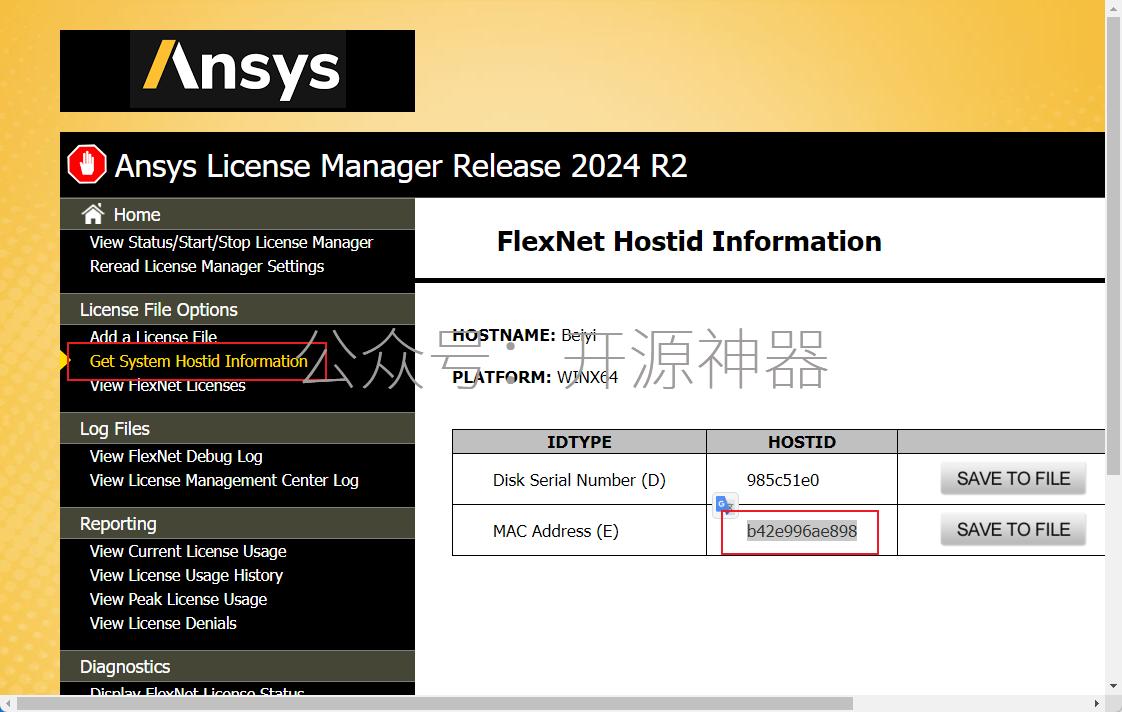Click the Log Files section header
The height and width of the screenshot is (712, 1122).
(x=238, y=429)
